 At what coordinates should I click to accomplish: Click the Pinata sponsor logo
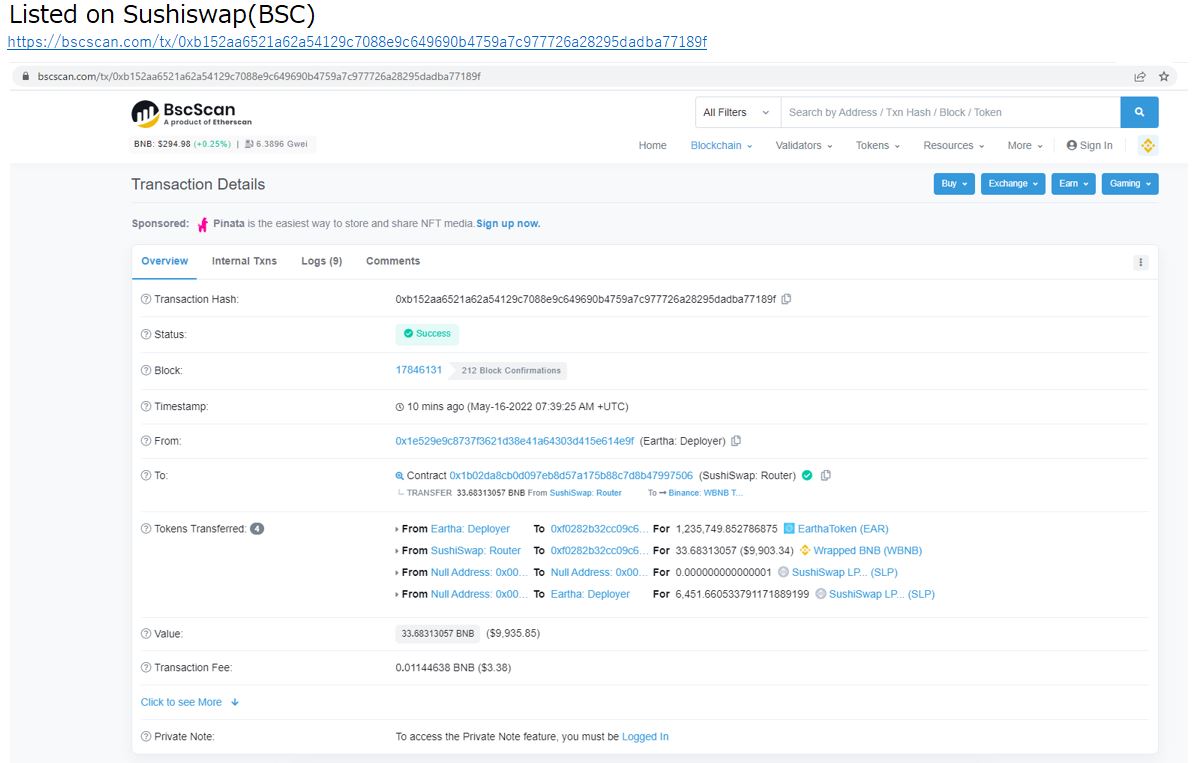click(203, 225)
